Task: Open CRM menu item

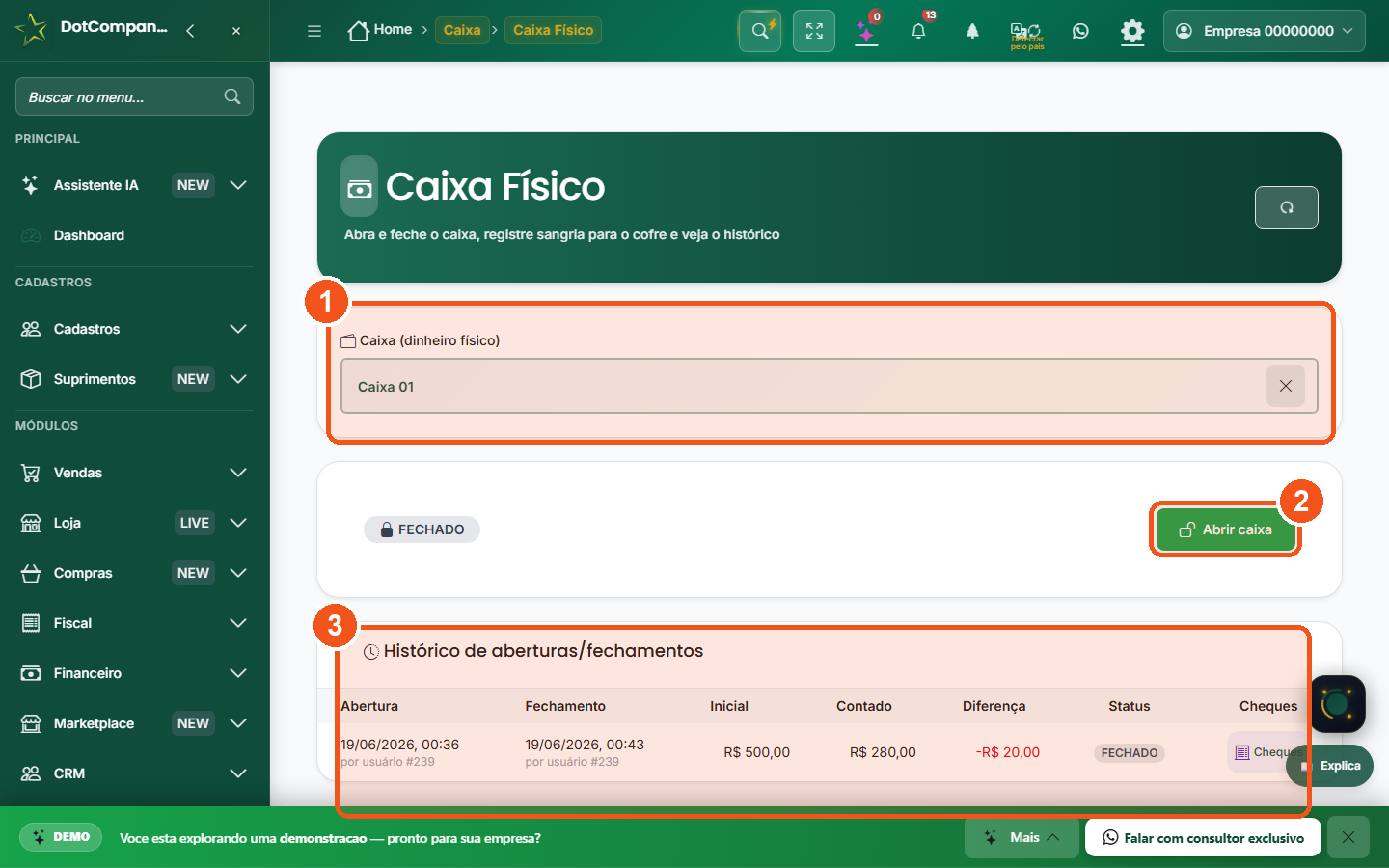Action: click(69, 773)
